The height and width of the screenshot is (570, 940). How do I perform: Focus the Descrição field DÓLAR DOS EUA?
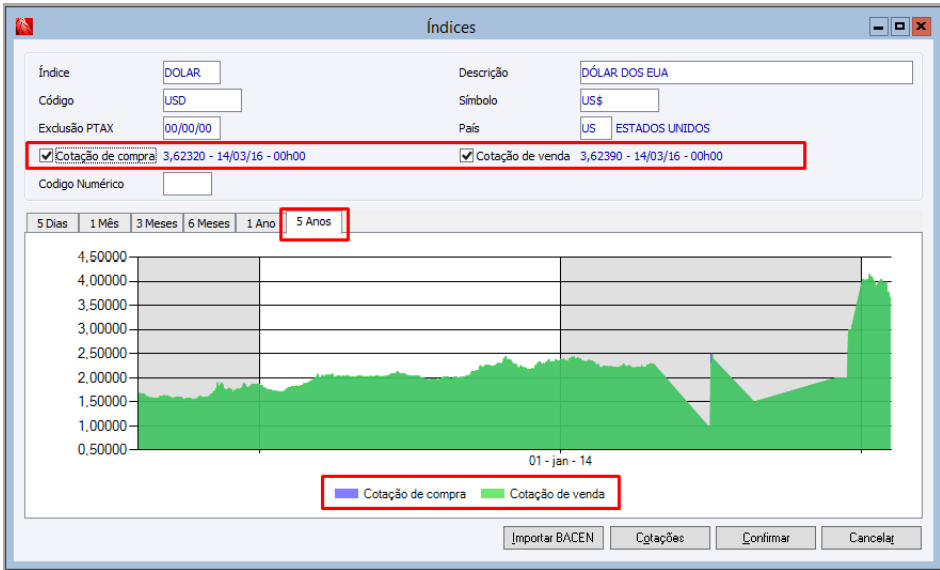click(x=746, y=73)
